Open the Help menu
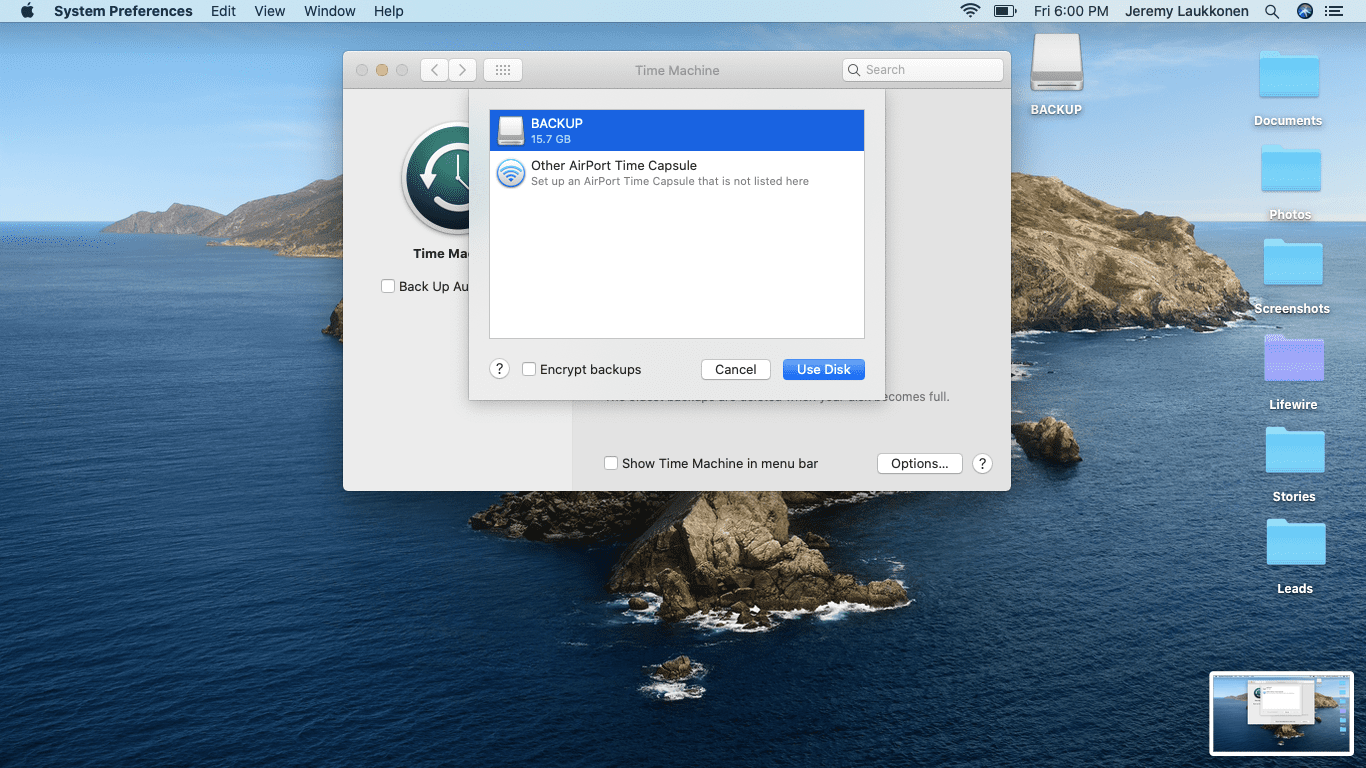 click(389, 11)
